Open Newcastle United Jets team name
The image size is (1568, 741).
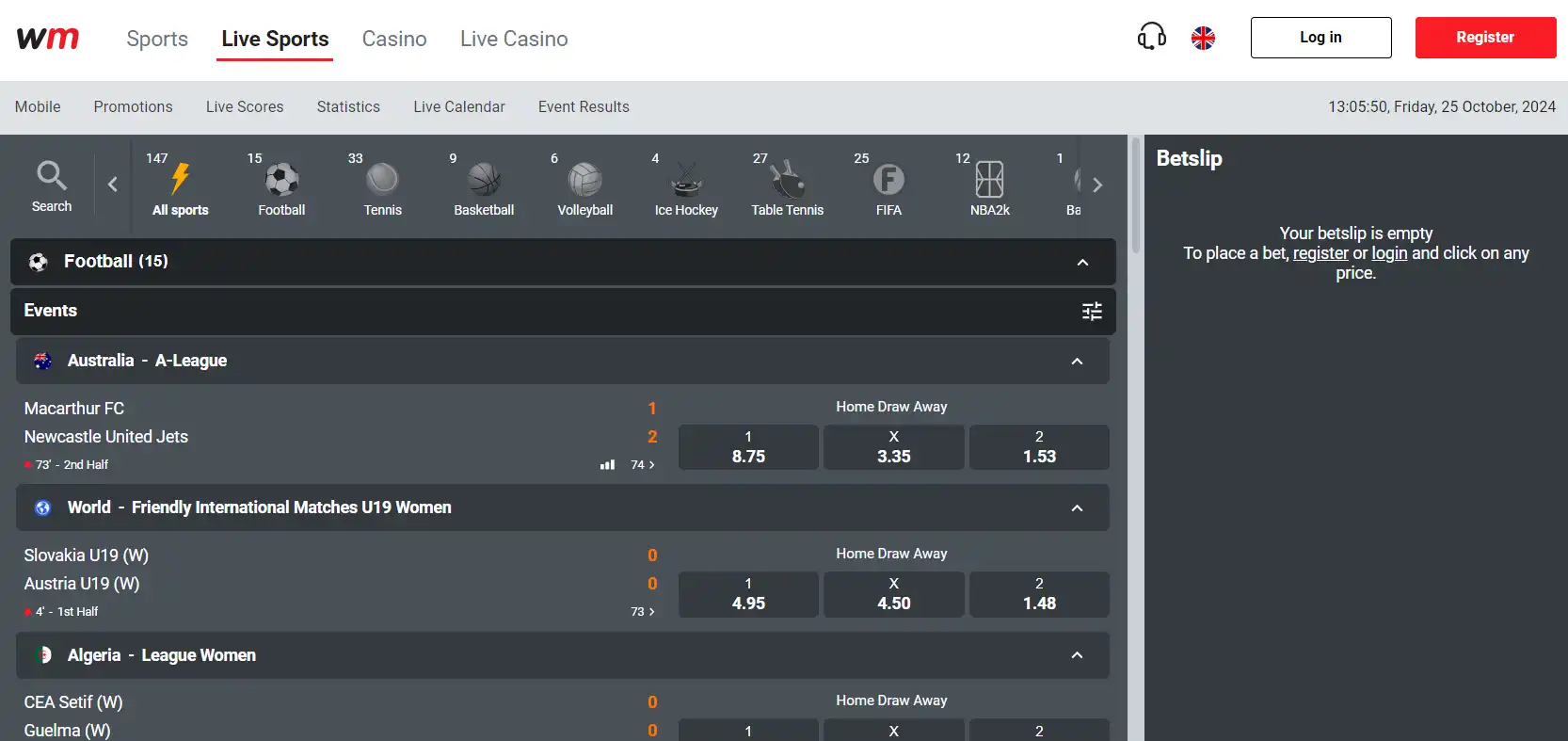point(106,437)
